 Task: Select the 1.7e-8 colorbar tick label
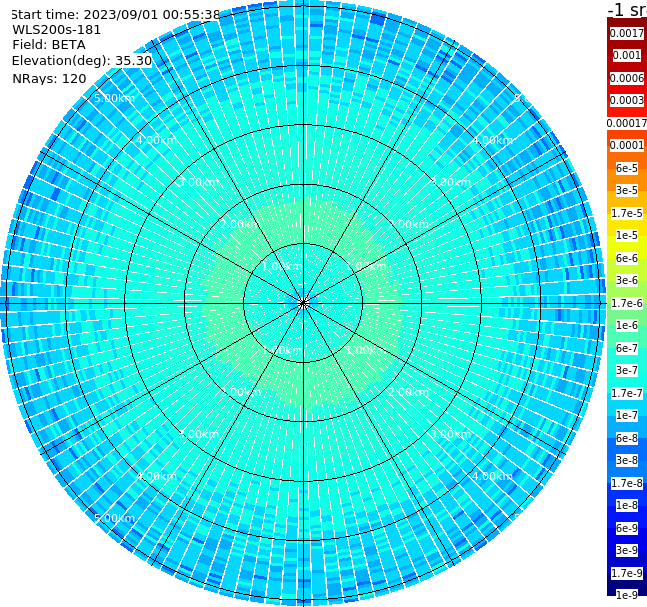pos(627,483)
